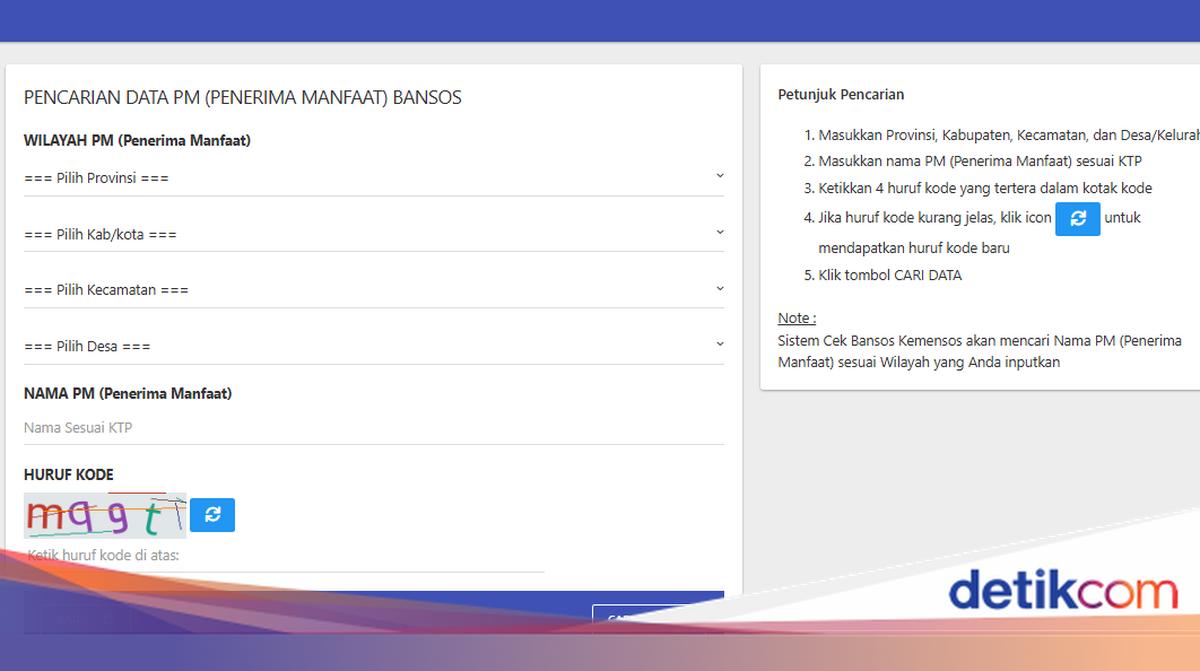The height and width of the screenshot is (671, 1200).
Task: Click the detikcom logo
Action: point(1063,591)
